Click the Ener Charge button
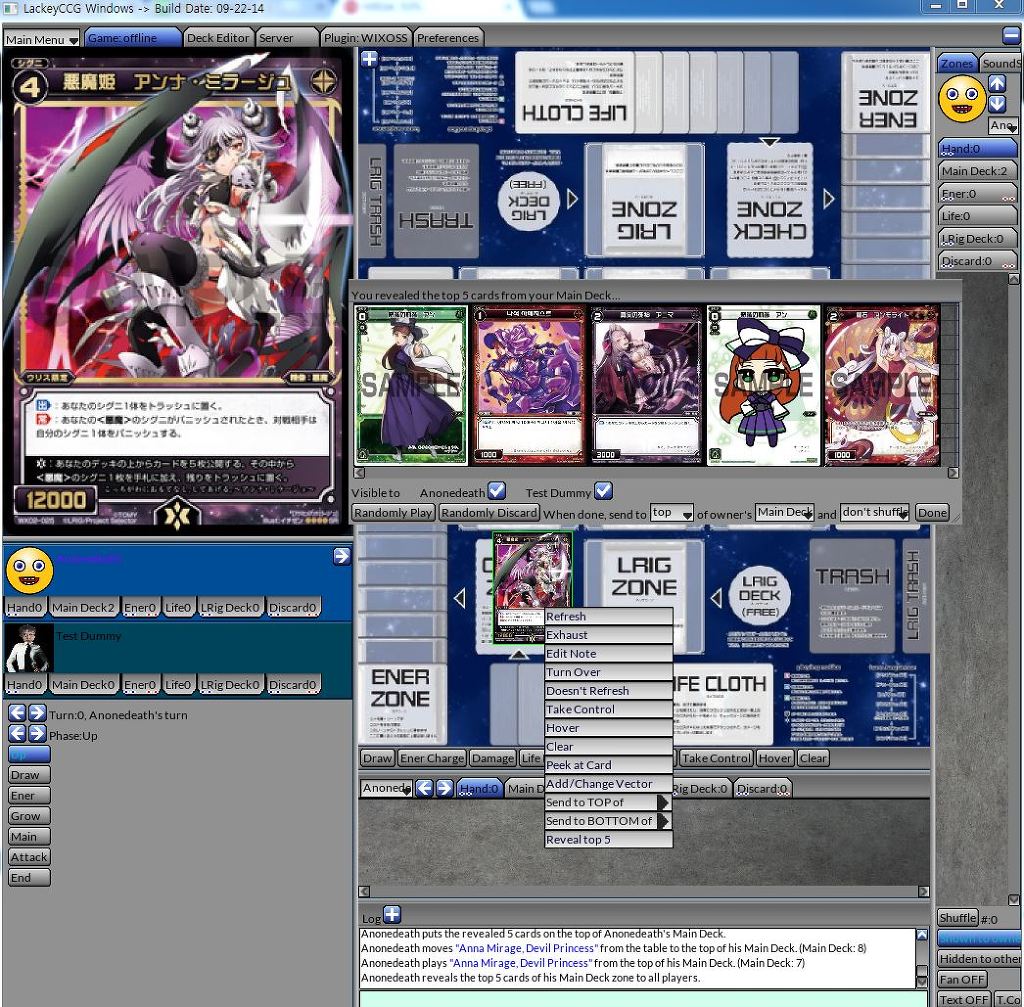The width and height of the screenshot is (1024, 1007). tap(432, 758)
